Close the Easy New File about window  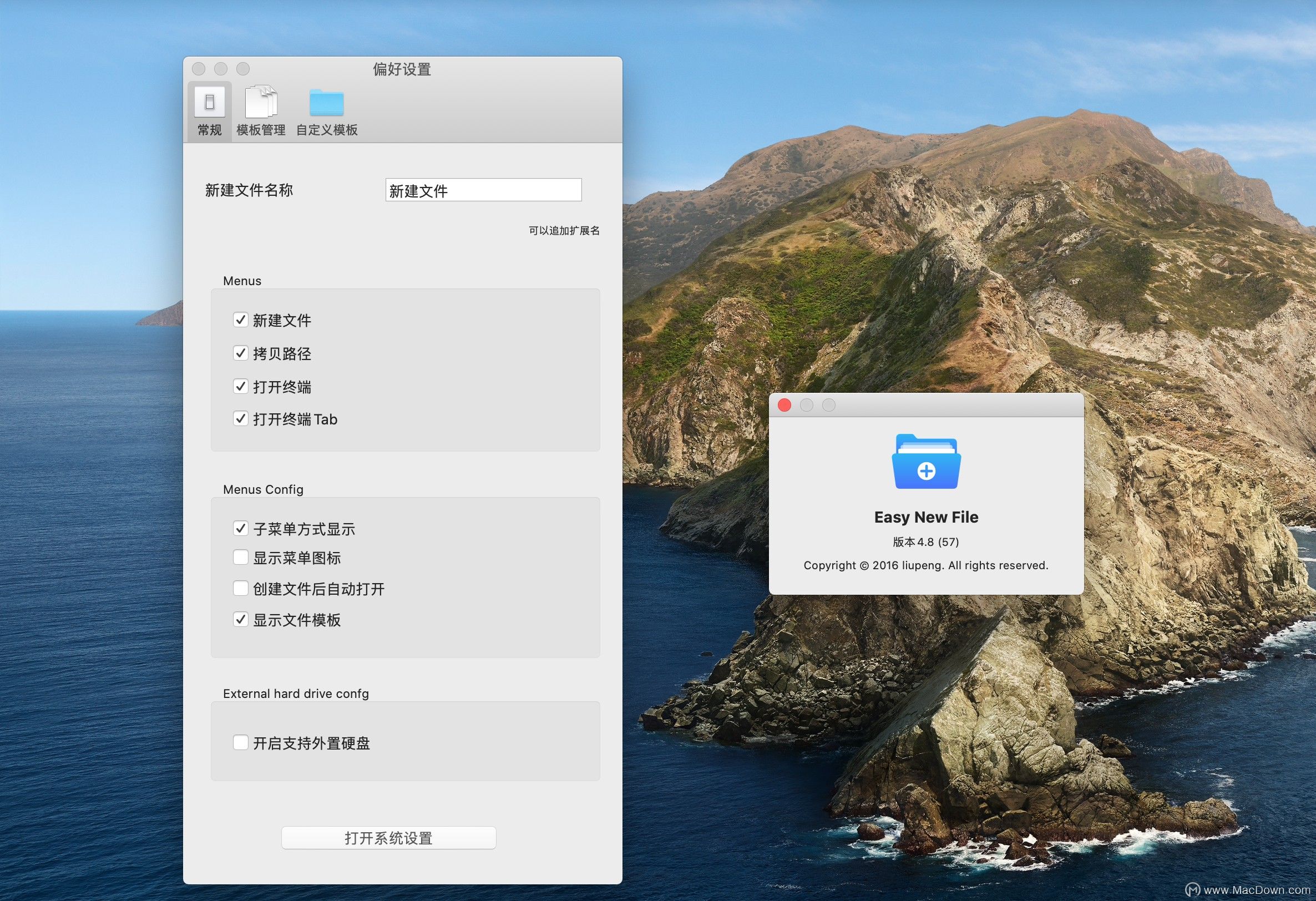click(x=784, y=405)
